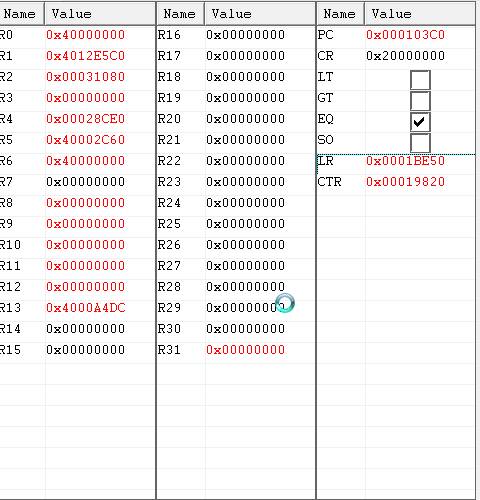Viewport: 480px width, 500px height.
Task: Select the R11 register value
Action: tap(86, 266)
